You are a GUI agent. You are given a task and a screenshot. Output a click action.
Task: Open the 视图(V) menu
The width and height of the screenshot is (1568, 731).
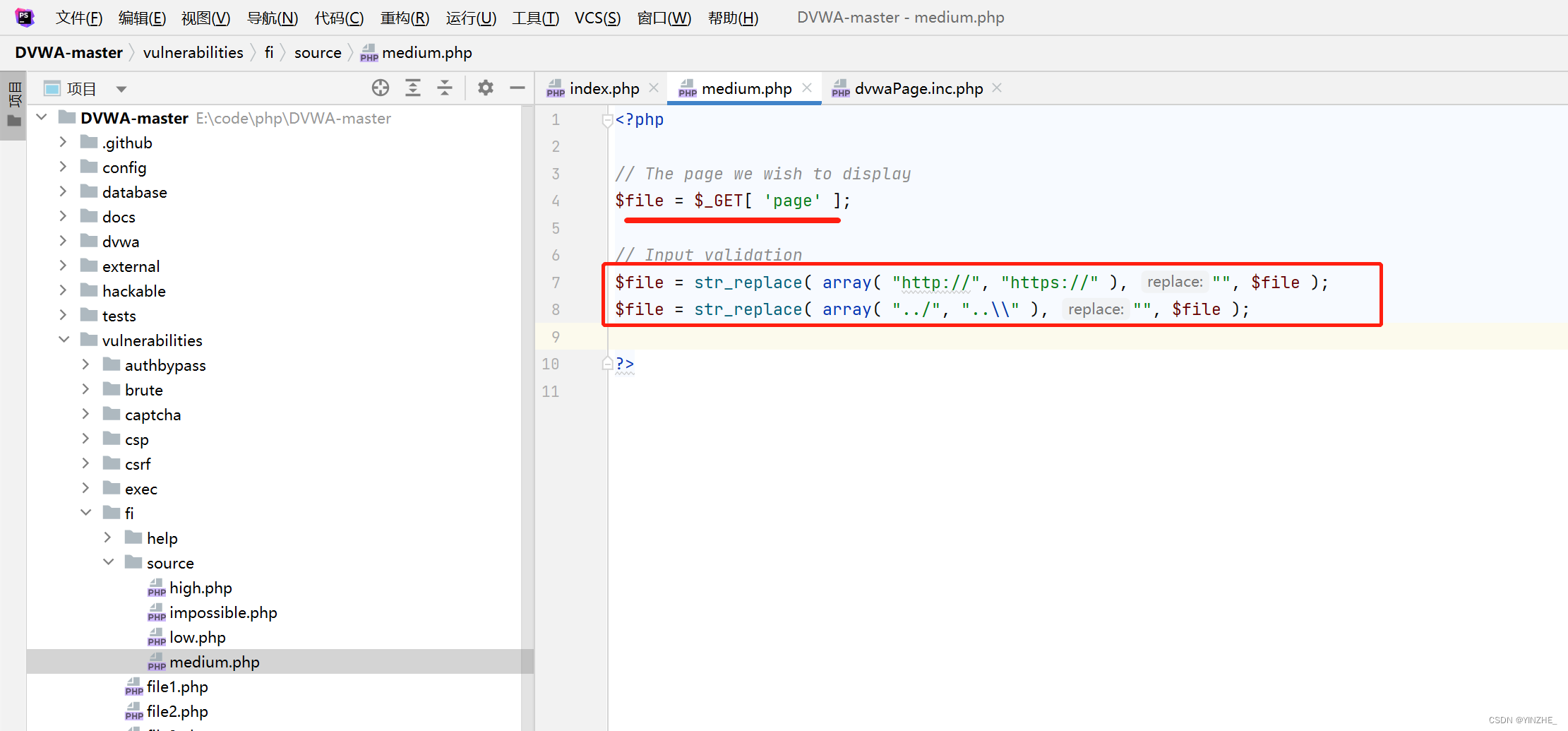(205, 18)
